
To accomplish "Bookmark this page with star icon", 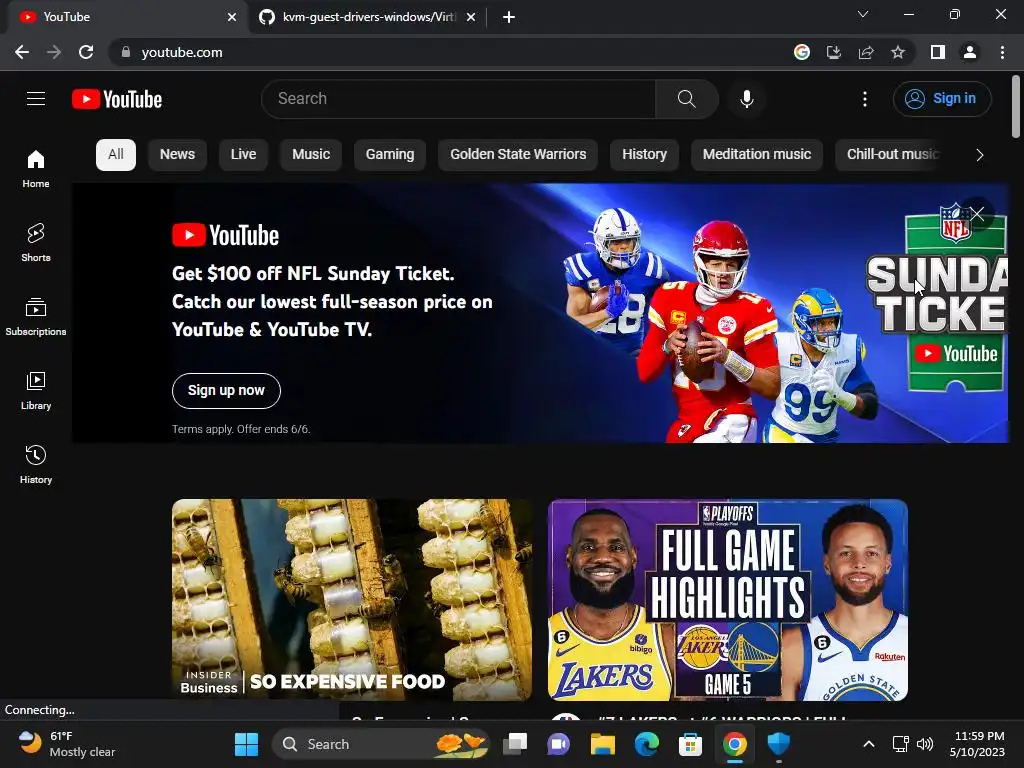I will tap(898, 52).
